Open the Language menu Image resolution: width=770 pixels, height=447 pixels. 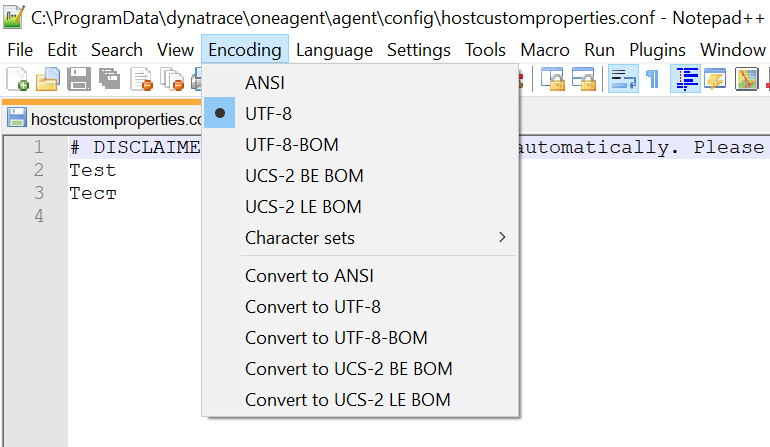(334, 50)
